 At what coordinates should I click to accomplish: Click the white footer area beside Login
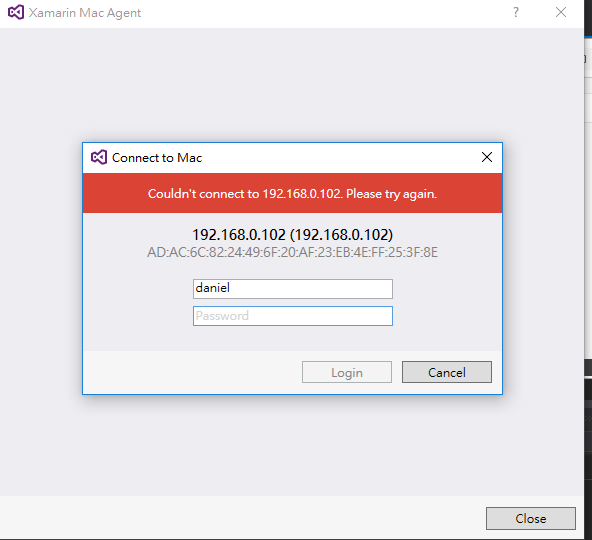tap(193, 372)
